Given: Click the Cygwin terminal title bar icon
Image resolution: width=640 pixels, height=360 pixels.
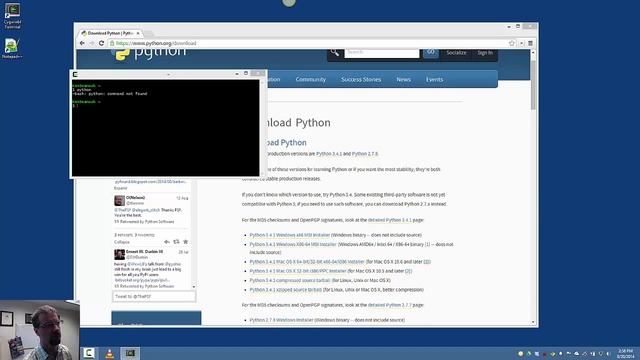Looking at the screenshot, I should (75, 74).
